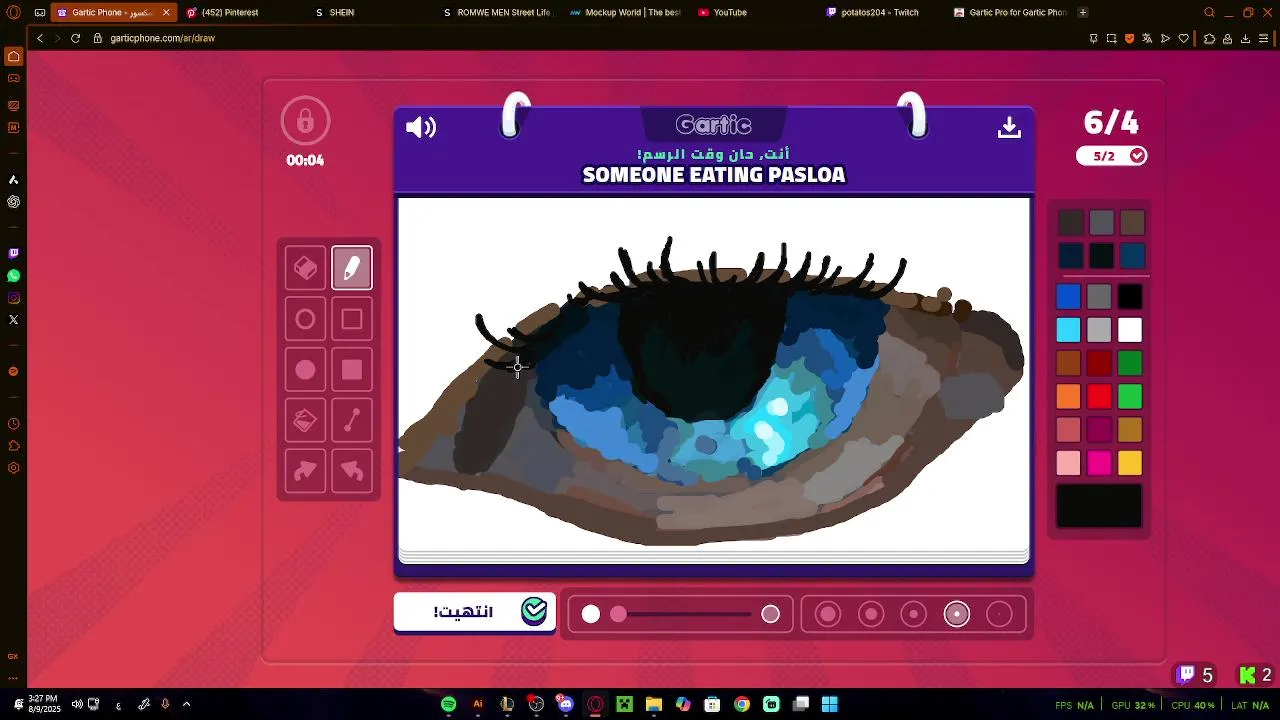Close the Gartic Phone tab

point(166,13)
